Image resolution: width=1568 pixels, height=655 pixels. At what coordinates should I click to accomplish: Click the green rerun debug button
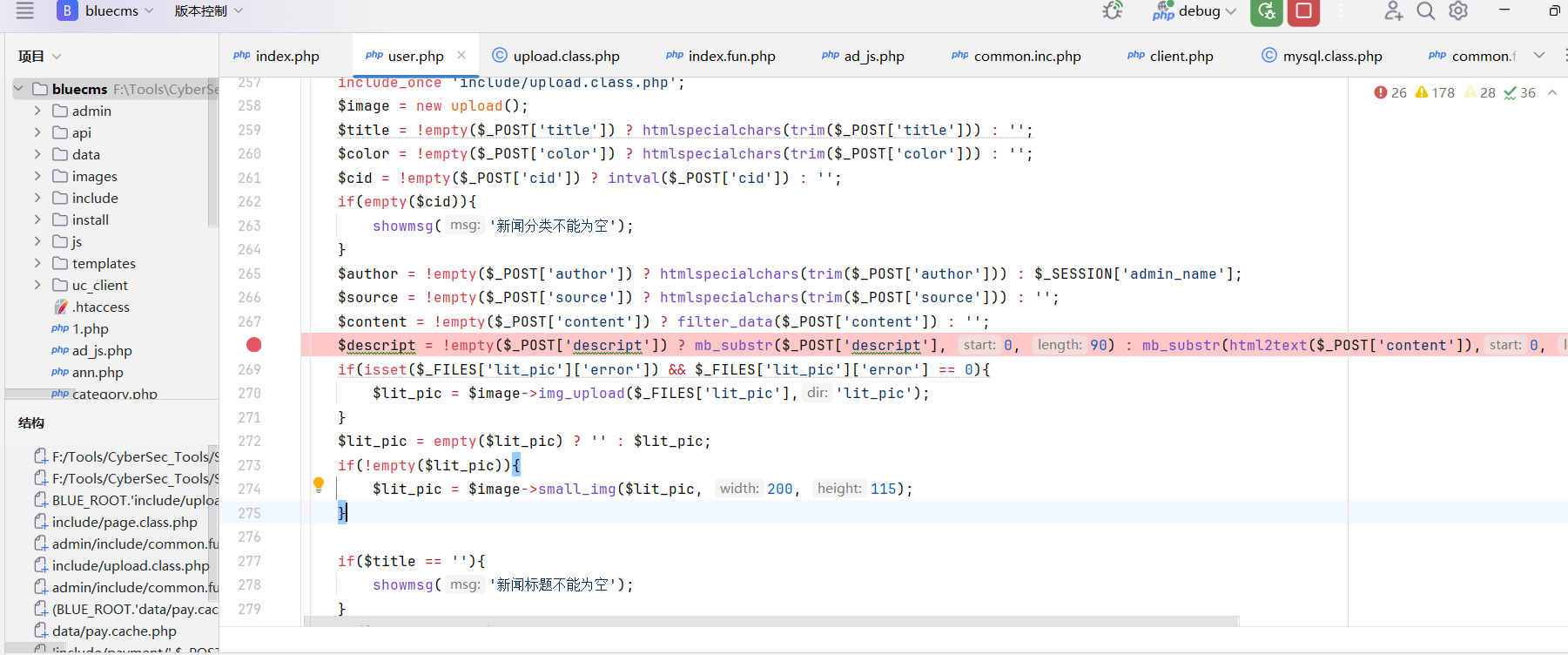pos(1267,11)
